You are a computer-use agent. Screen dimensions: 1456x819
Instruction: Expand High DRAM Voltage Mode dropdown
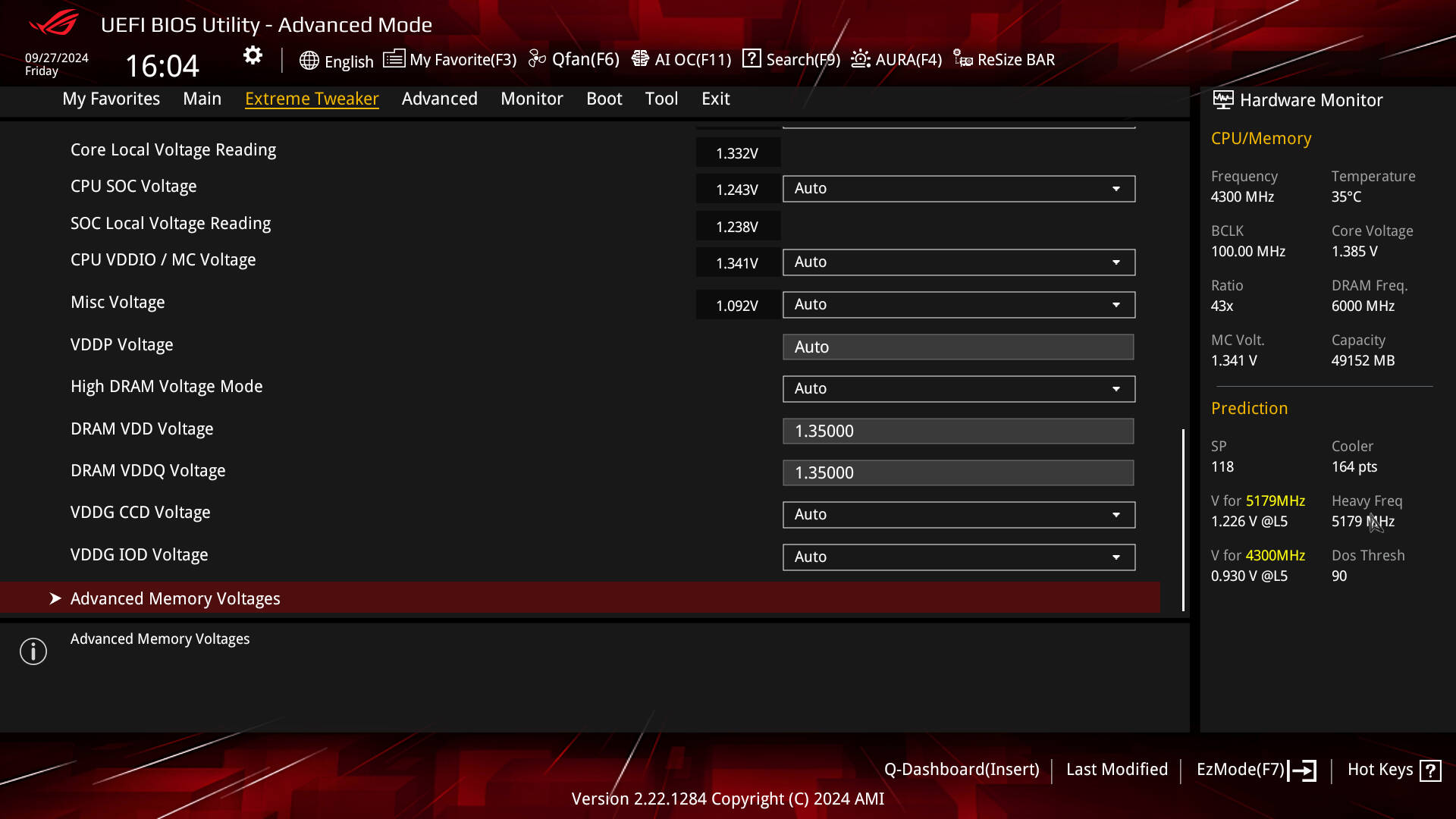tap(959, 389)
